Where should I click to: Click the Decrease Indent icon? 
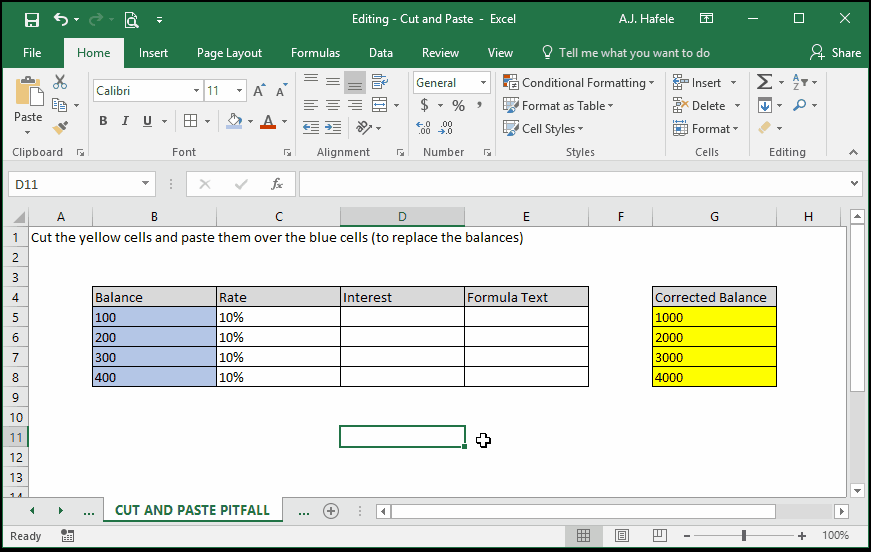pos(311,128)
